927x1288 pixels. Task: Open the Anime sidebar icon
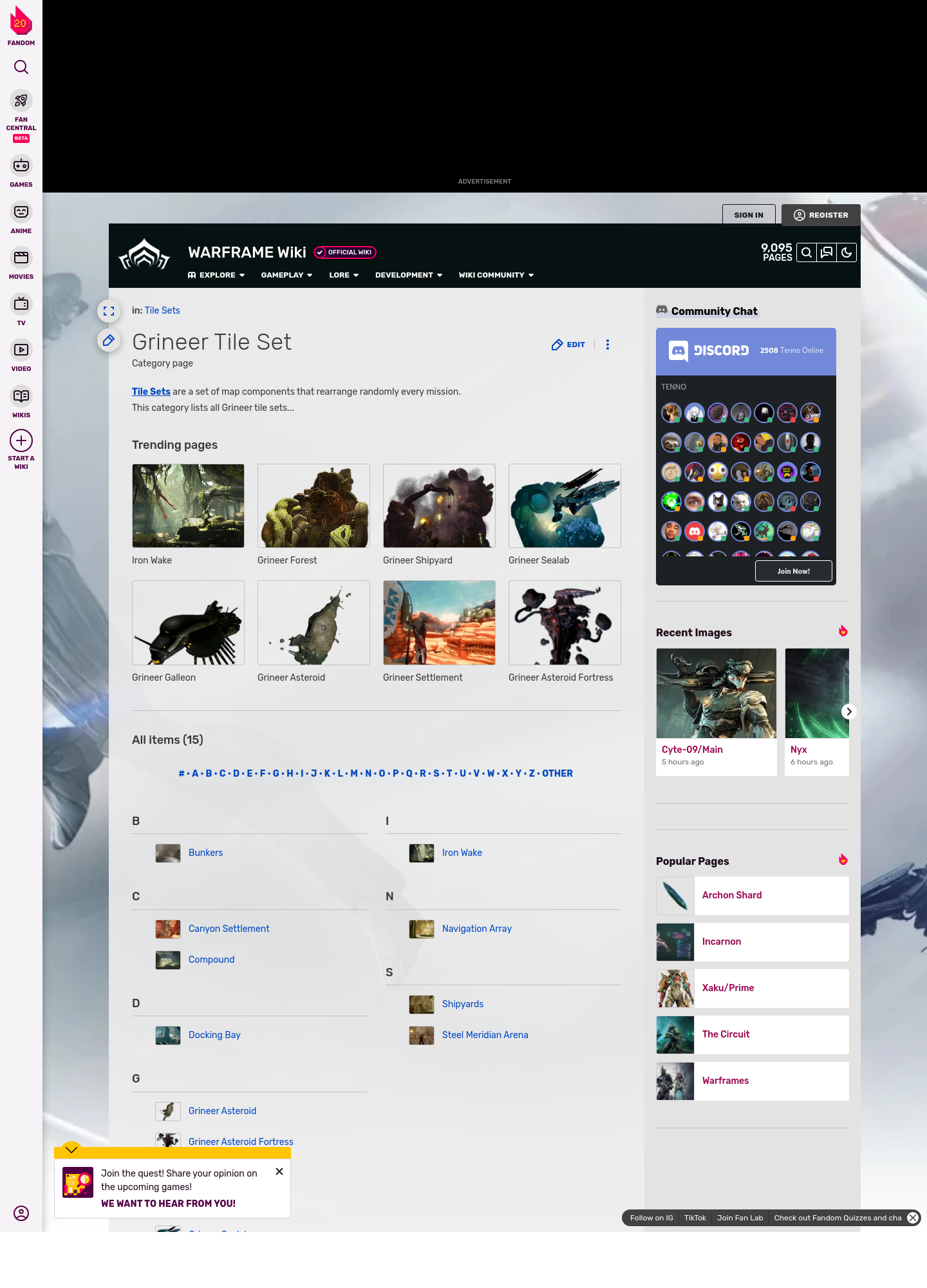click(x=21, y=212)
